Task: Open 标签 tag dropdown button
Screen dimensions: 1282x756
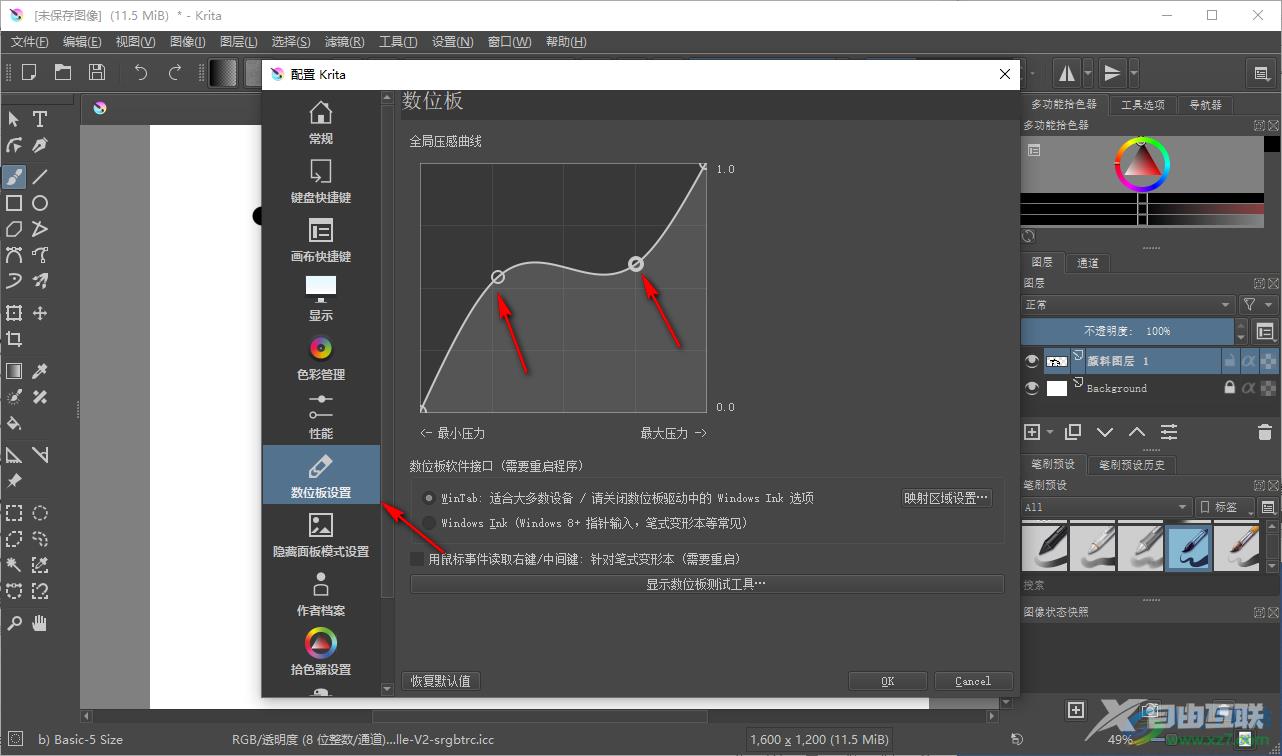Action: (1225, 507)
